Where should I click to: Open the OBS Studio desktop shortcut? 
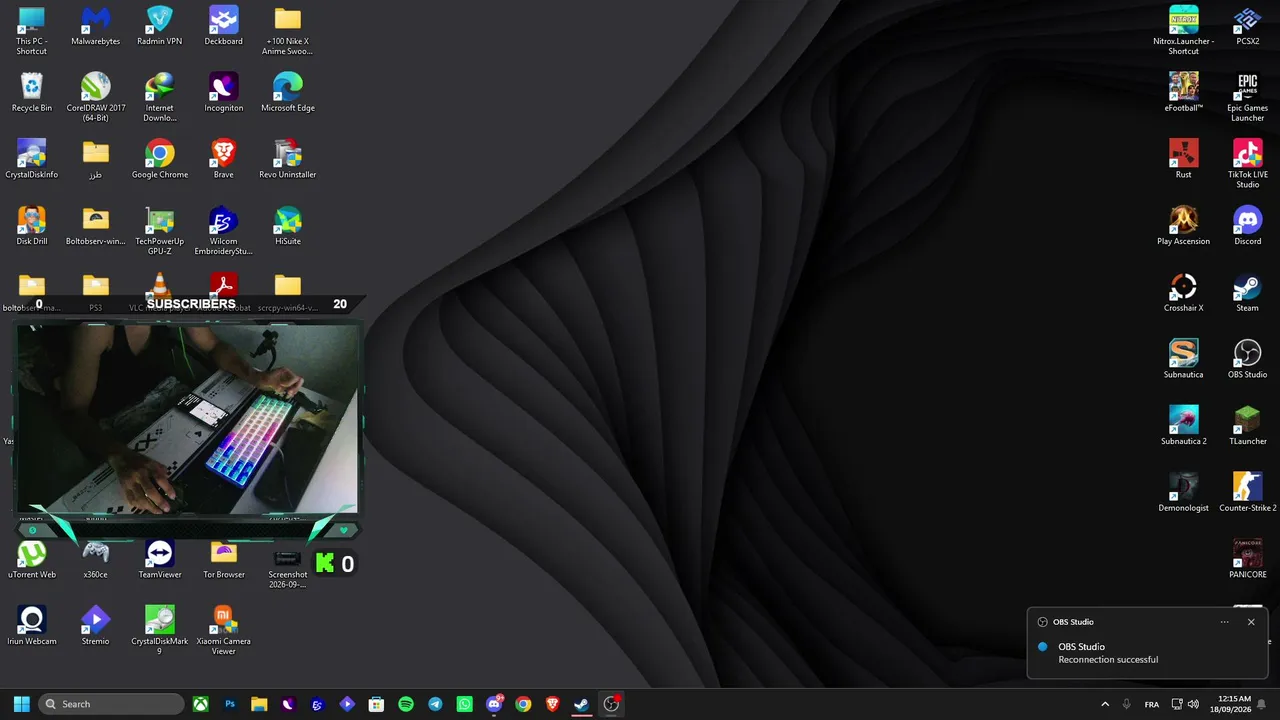1247,359
